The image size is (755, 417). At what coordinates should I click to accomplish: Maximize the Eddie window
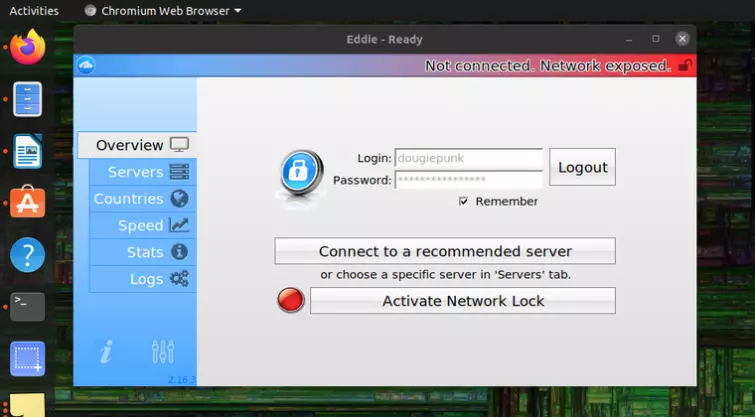[x=655, y=39]
